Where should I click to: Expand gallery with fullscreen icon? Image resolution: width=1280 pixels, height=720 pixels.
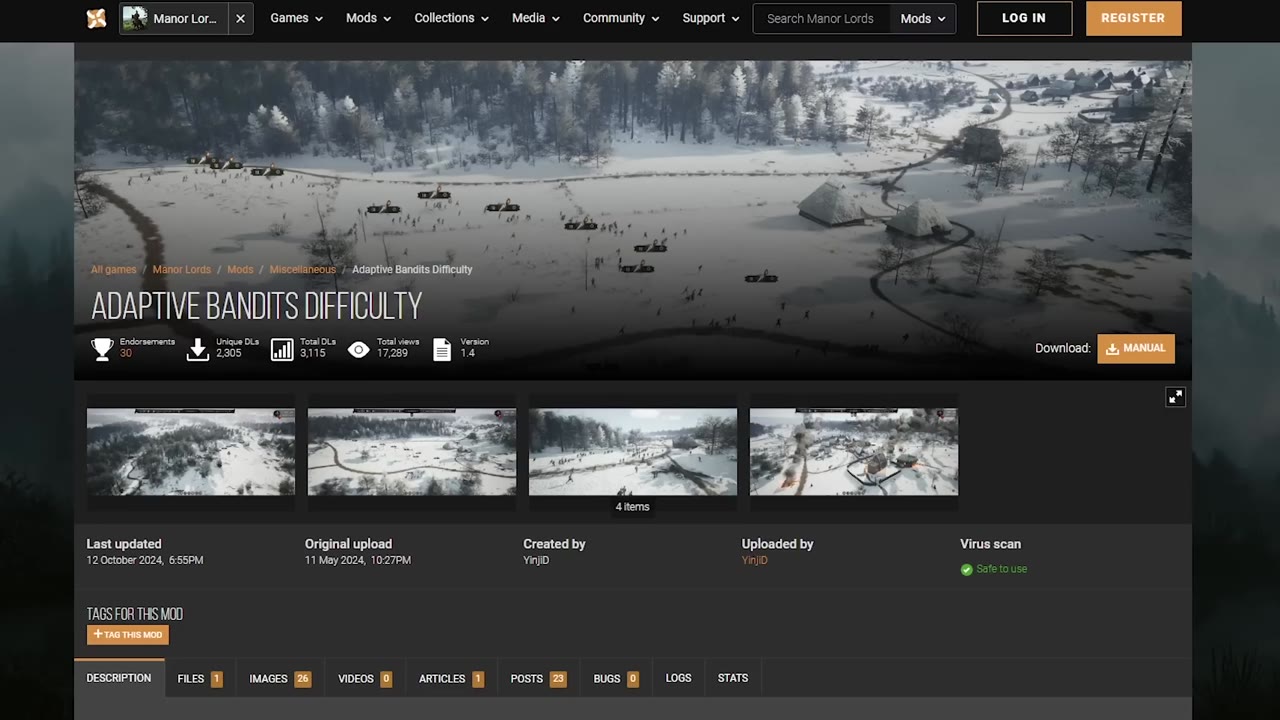pos(1175,397)
